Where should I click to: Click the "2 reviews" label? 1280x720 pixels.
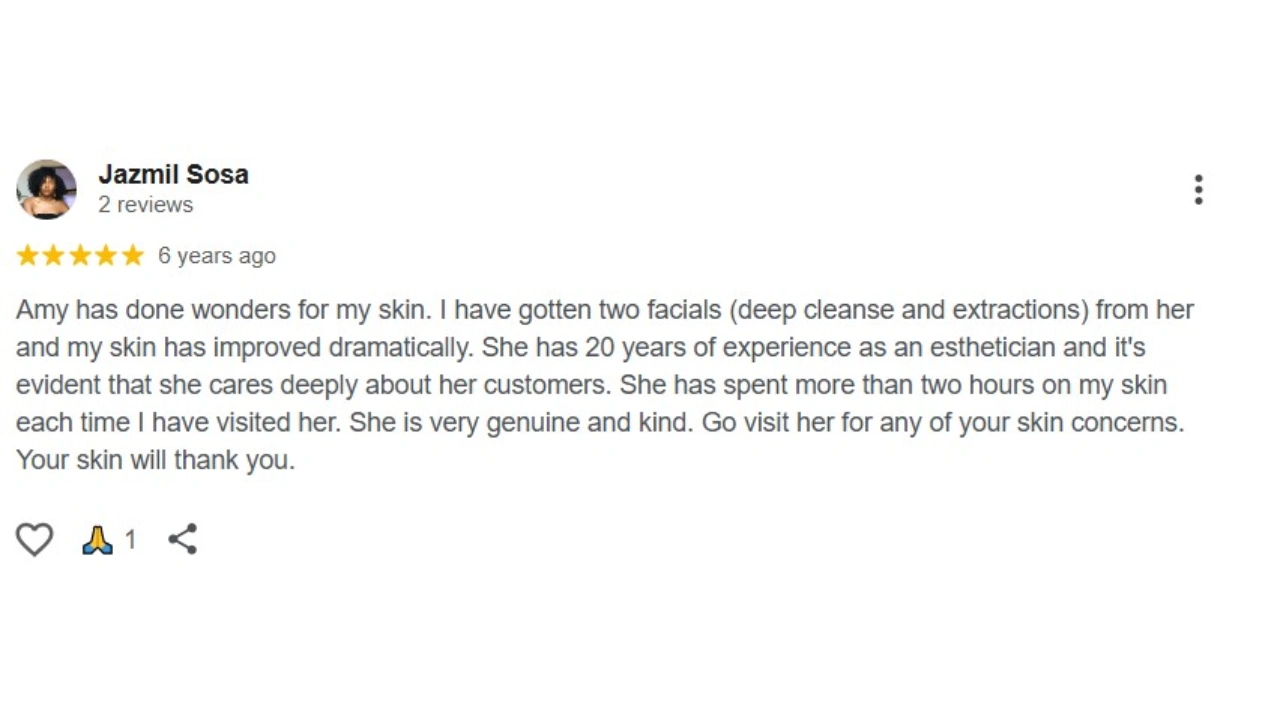pyautogui.click(x=145, y=205)
